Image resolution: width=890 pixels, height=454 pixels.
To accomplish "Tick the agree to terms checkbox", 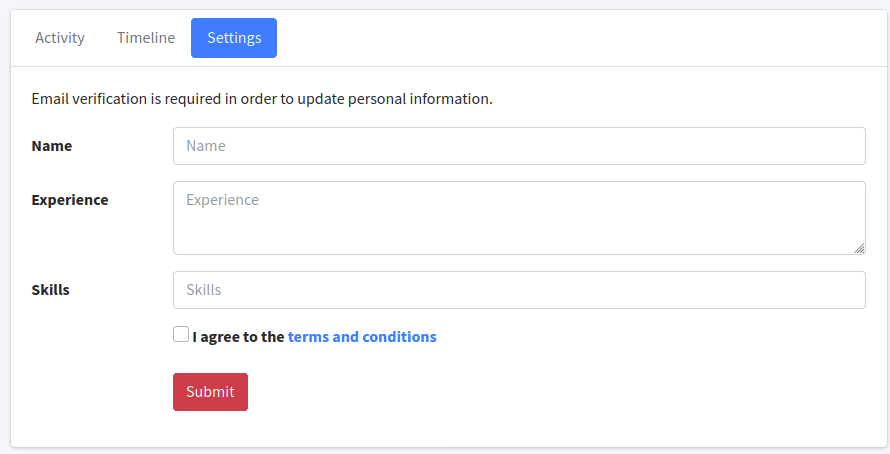I will 181,335.
